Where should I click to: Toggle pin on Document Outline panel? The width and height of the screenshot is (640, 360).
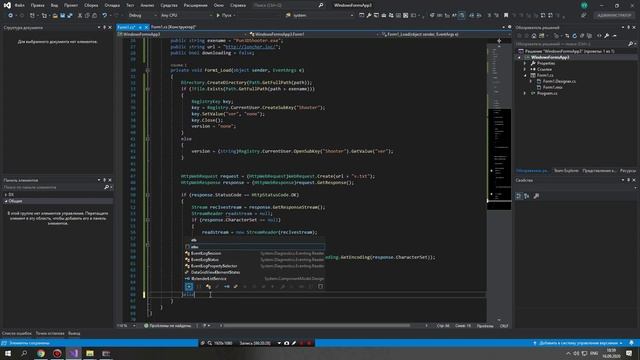pos(104,27)
